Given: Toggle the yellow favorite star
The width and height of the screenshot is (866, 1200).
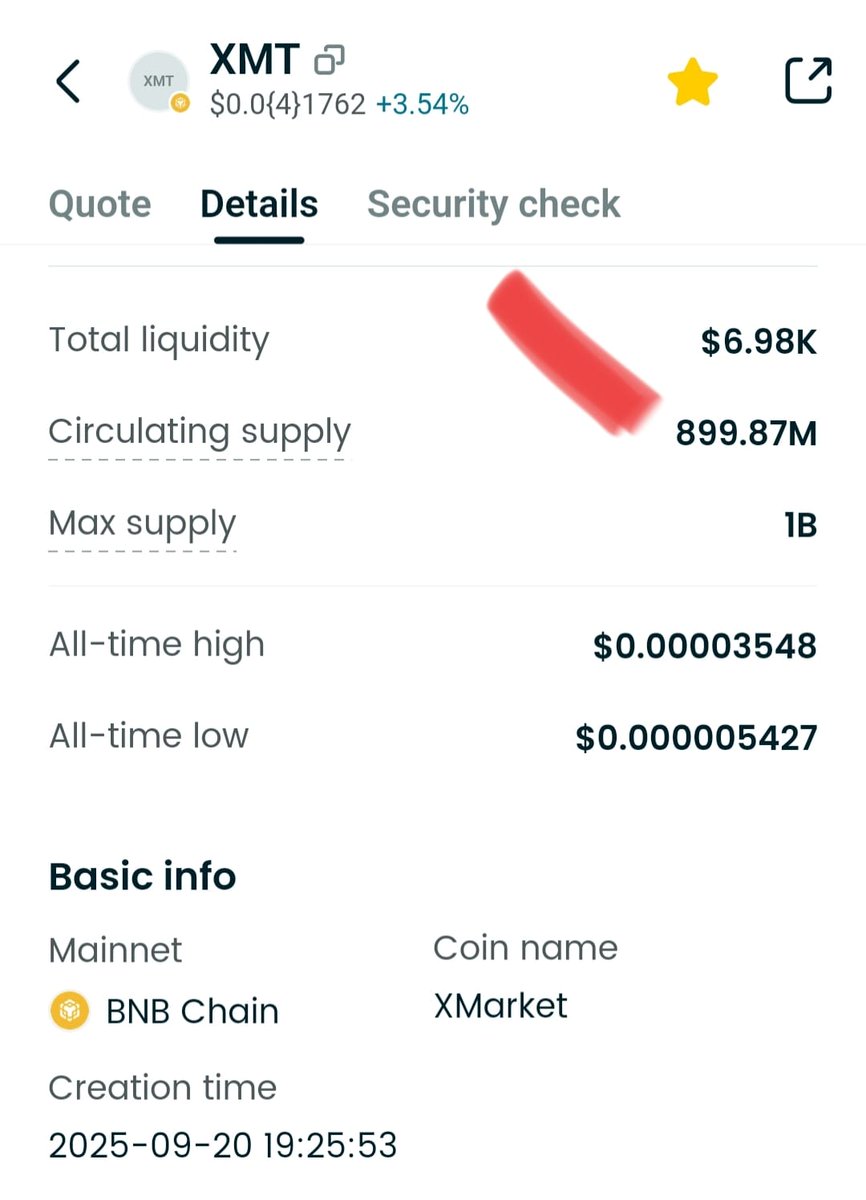Looking at the screenshot, I should (x=692, y=81).
